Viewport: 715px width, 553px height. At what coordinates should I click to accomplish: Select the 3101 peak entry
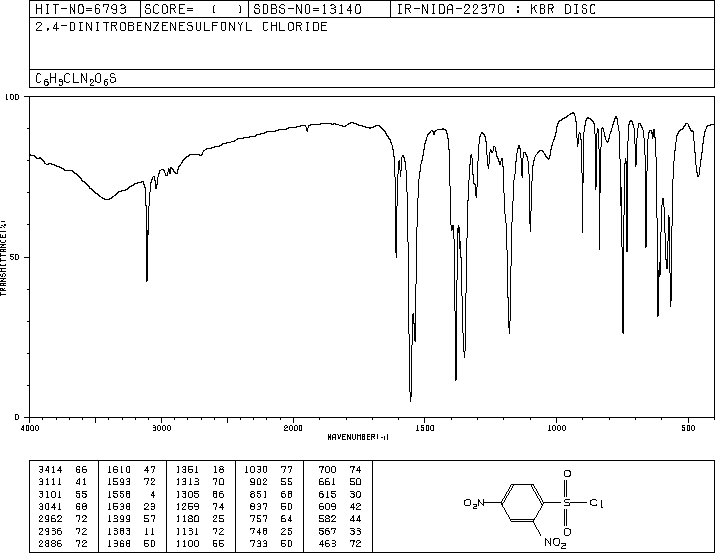(63, 494)
